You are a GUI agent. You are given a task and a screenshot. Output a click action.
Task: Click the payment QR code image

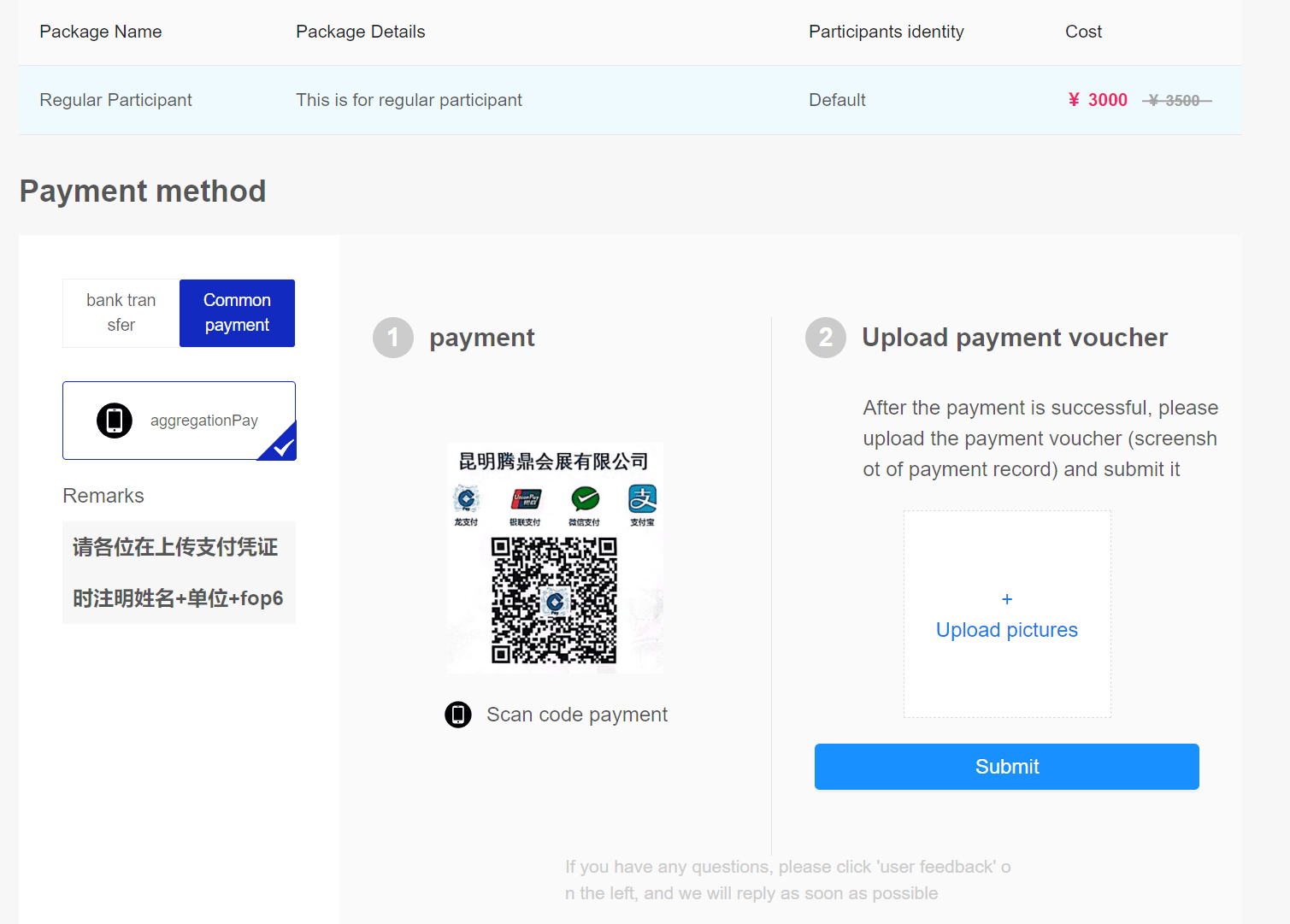coord(554,600)
